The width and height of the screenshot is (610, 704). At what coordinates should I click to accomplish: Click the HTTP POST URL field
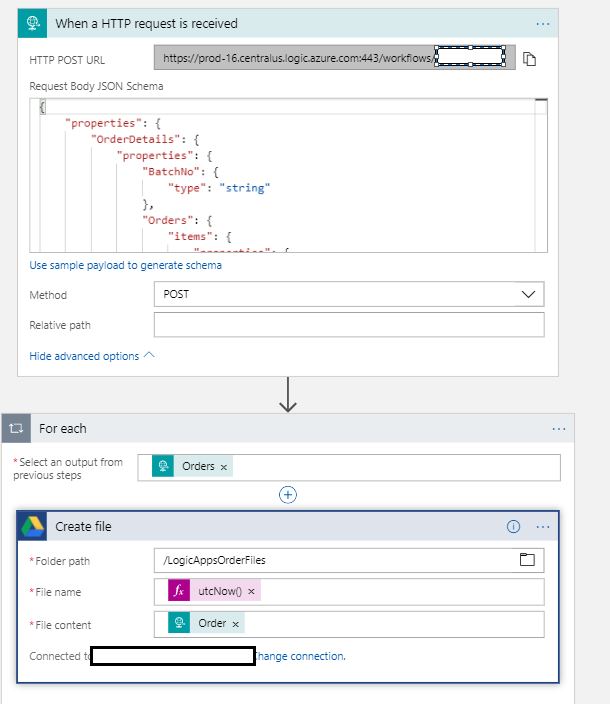pos(334,57)
